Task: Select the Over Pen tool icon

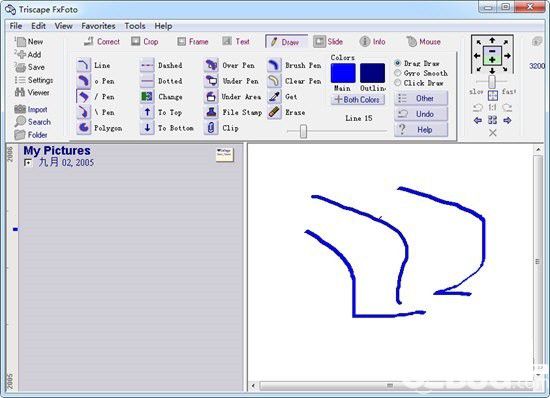Action: coord(211,65)
